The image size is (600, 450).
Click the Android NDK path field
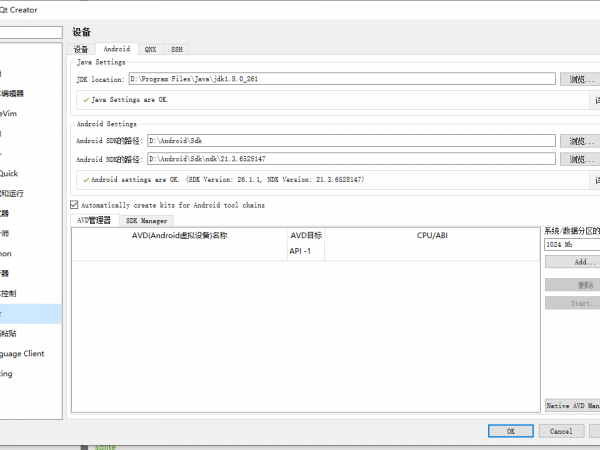[x=350, y=158]
